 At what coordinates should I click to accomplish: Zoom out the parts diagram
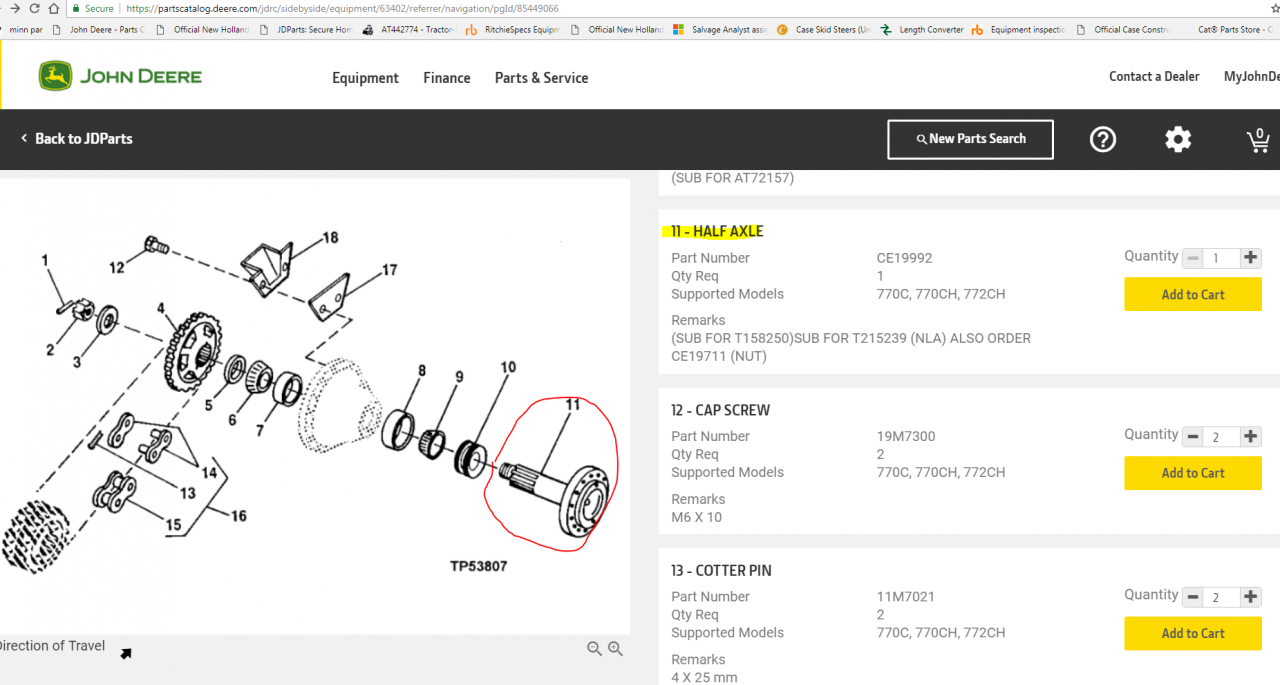[594, 649]
